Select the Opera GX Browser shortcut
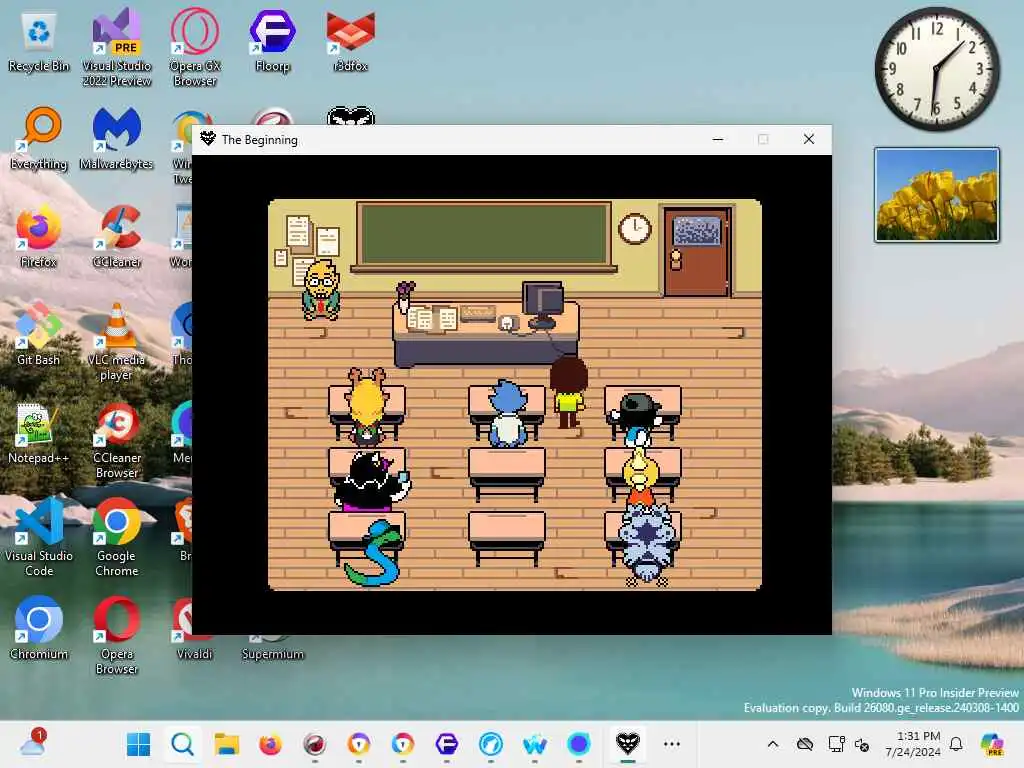This screenshot has width=1024, height=768. [195, 47]
